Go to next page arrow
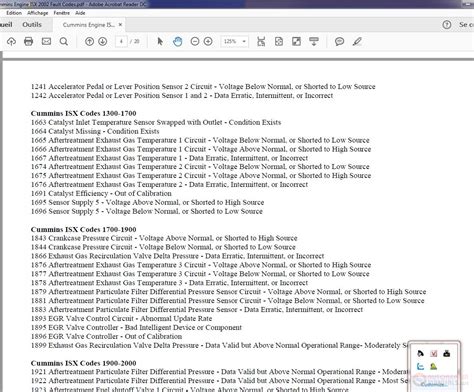The image size is (474, 392). pyautogui.click(x=103, y=41)
